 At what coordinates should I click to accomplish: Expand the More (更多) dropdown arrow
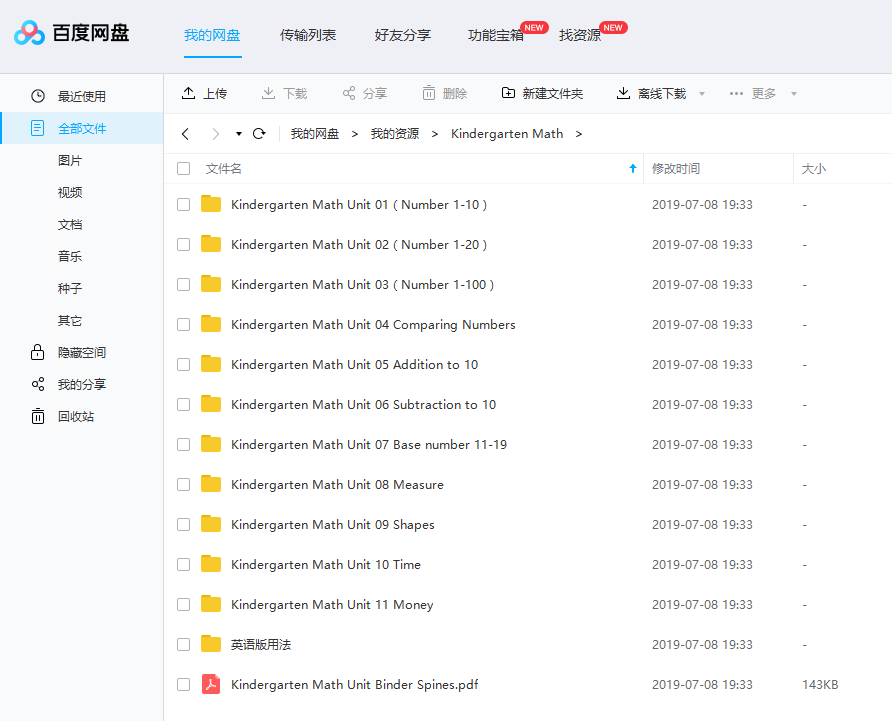click(794, 94)
